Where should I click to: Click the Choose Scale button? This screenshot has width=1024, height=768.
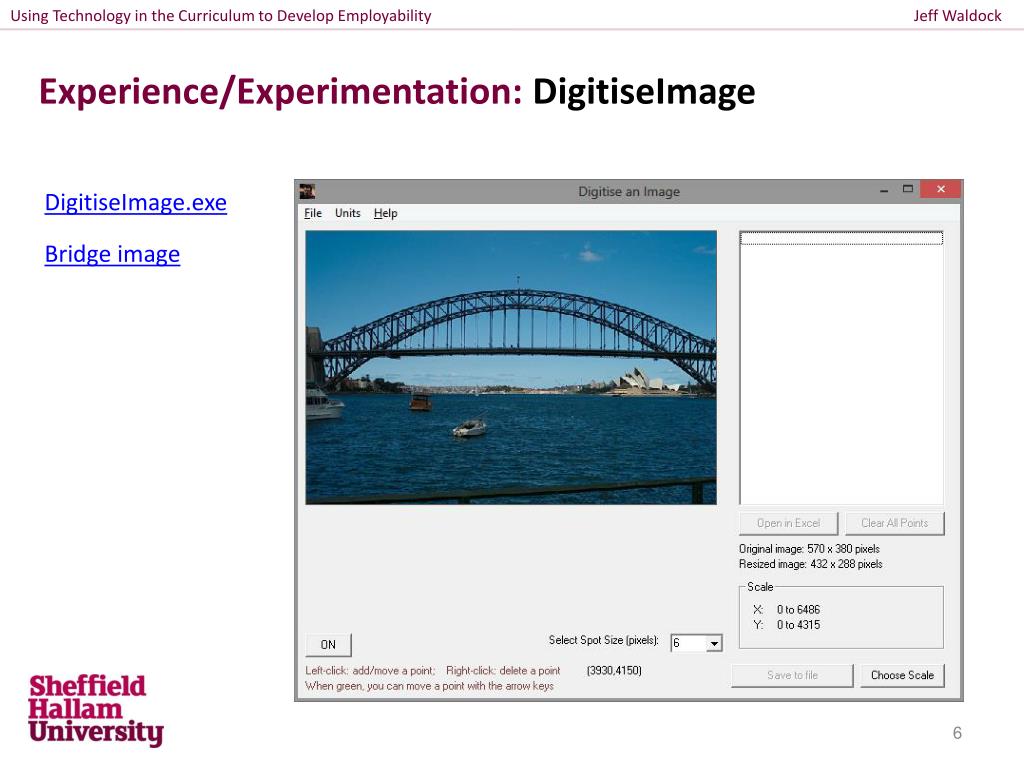point(902,675)
